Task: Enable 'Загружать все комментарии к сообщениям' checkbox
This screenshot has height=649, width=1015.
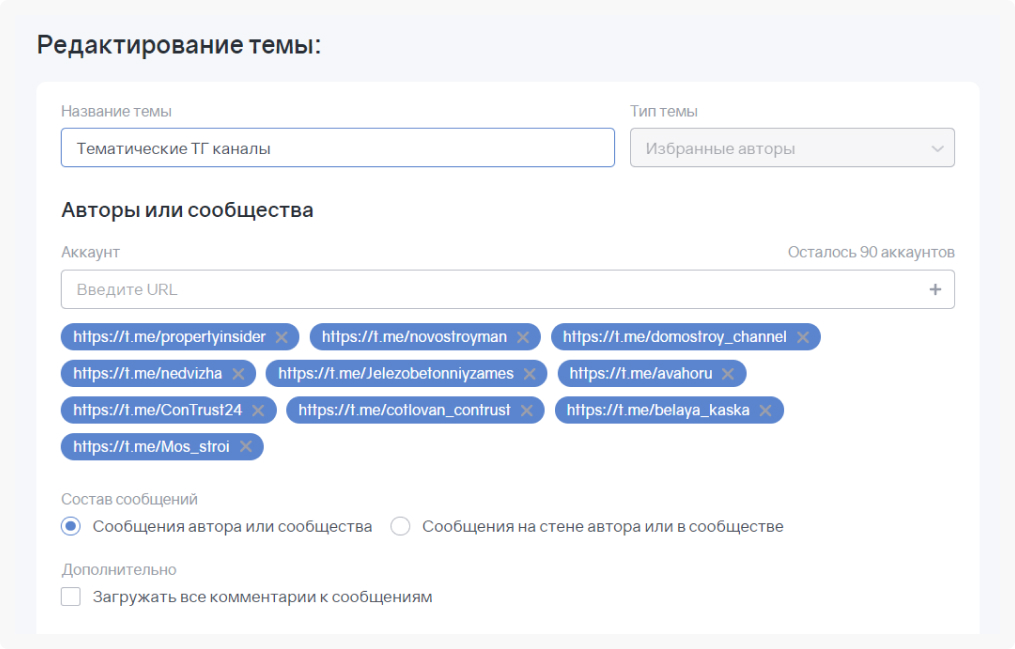Action: coord(70,597)
